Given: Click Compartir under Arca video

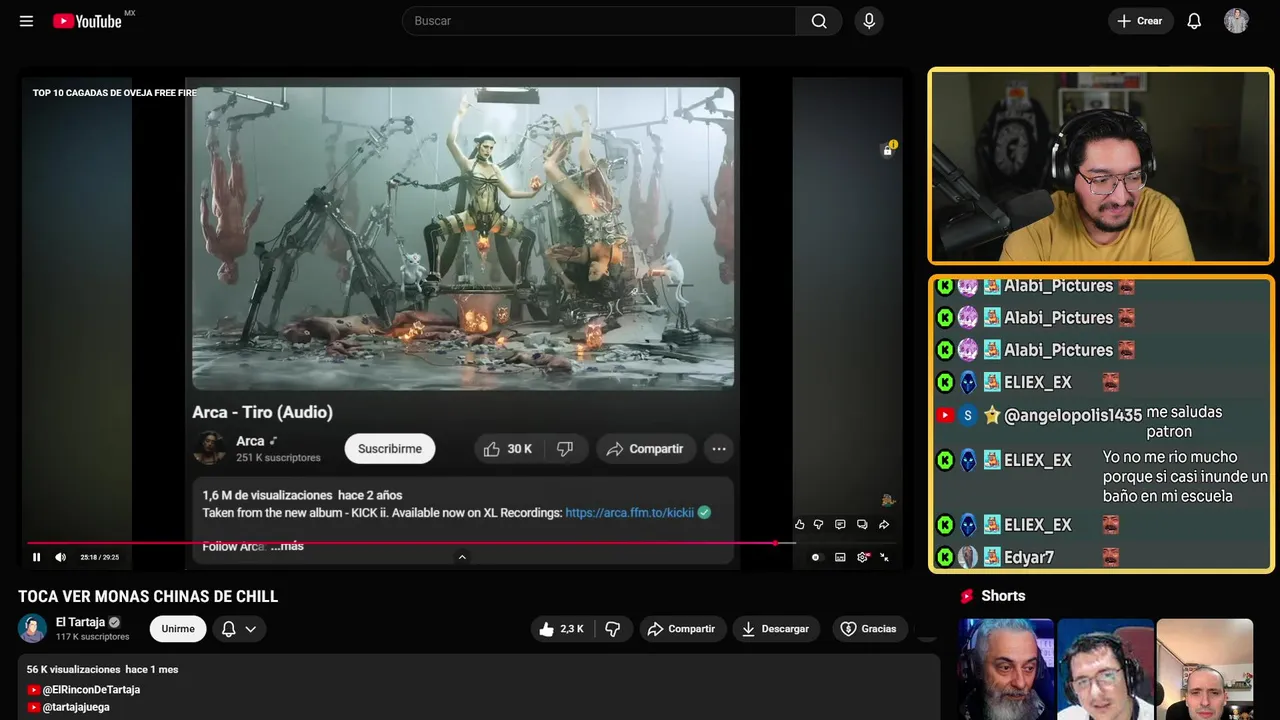Looking at the screenshot, I should [645, 449].
